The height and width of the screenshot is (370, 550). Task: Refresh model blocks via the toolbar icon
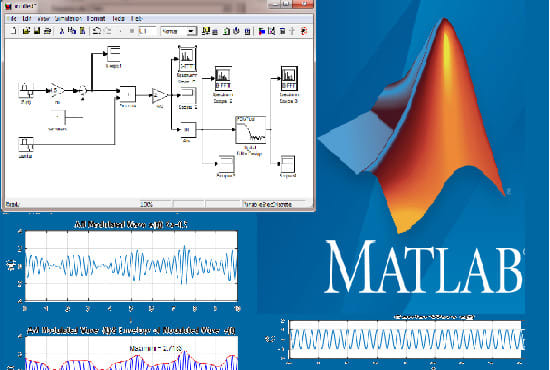click(x=226, y=31)
